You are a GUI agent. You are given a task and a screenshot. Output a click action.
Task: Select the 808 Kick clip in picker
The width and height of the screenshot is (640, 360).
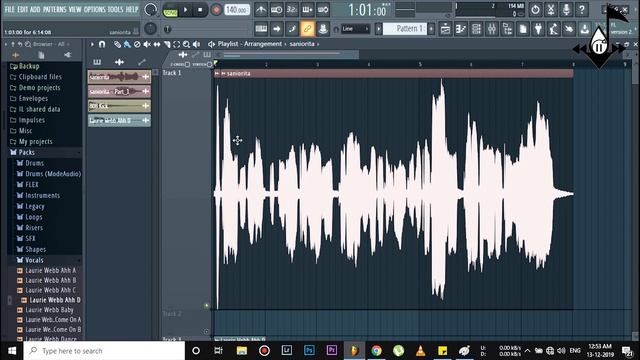(x=119, y=106)
